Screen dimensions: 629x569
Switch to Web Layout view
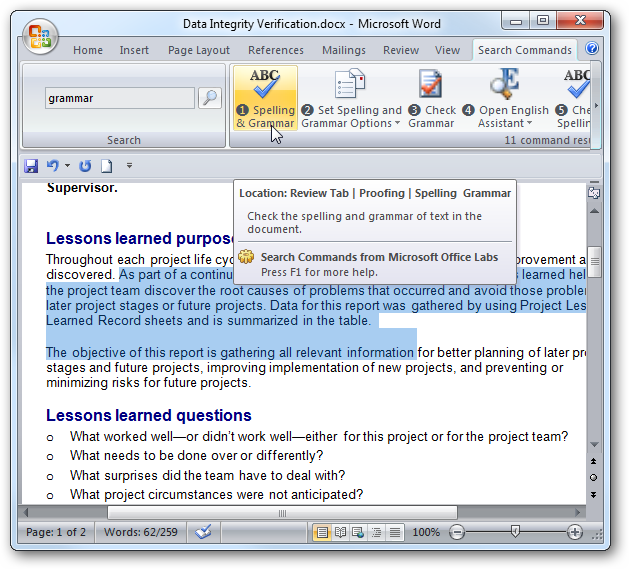tap(358, 532)
